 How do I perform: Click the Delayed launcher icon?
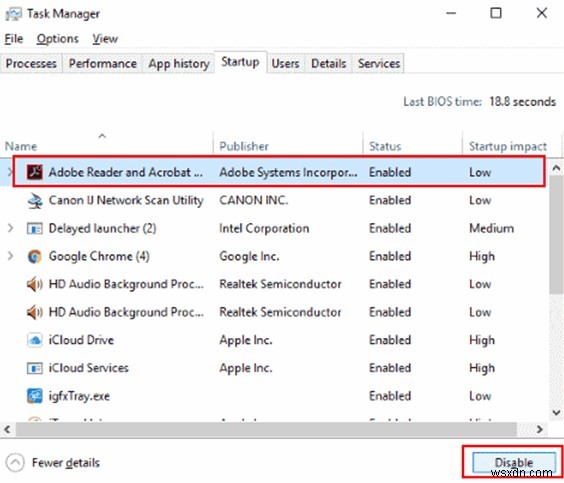pyautogui.click(x=35, y=228)
